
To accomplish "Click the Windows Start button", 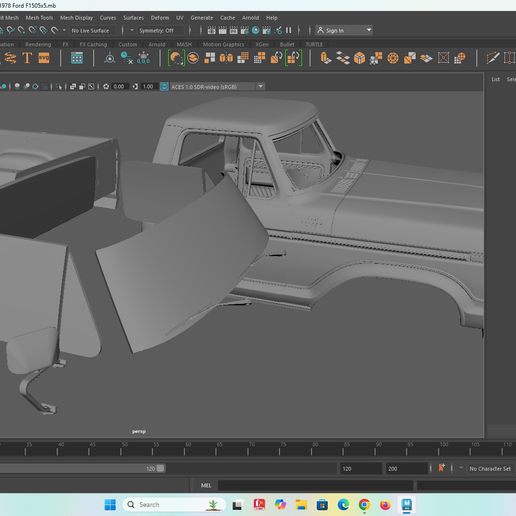I will point(110,505).
